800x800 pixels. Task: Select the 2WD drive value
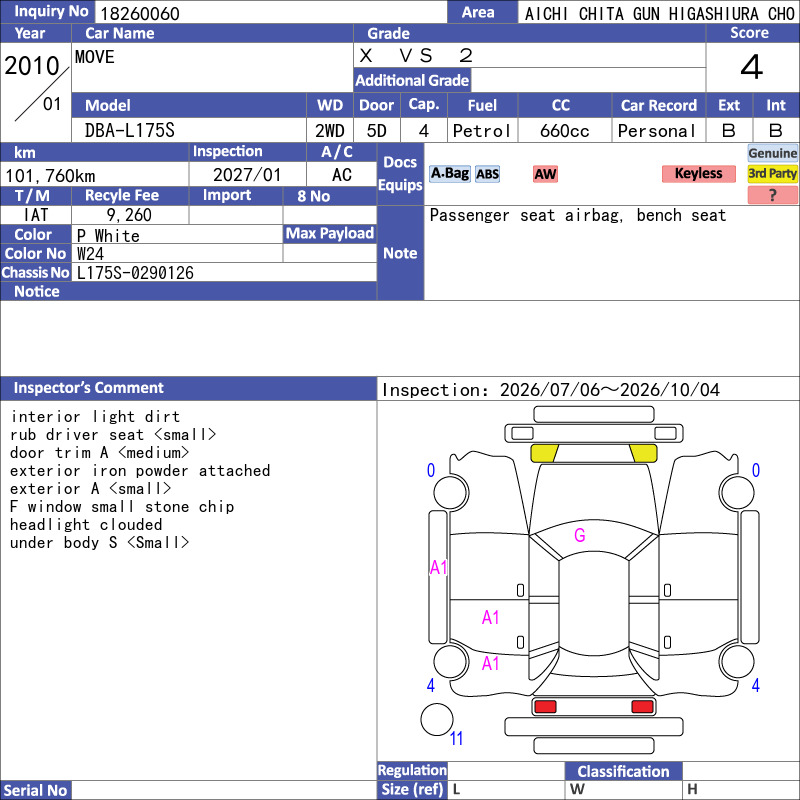click(330, 131)
